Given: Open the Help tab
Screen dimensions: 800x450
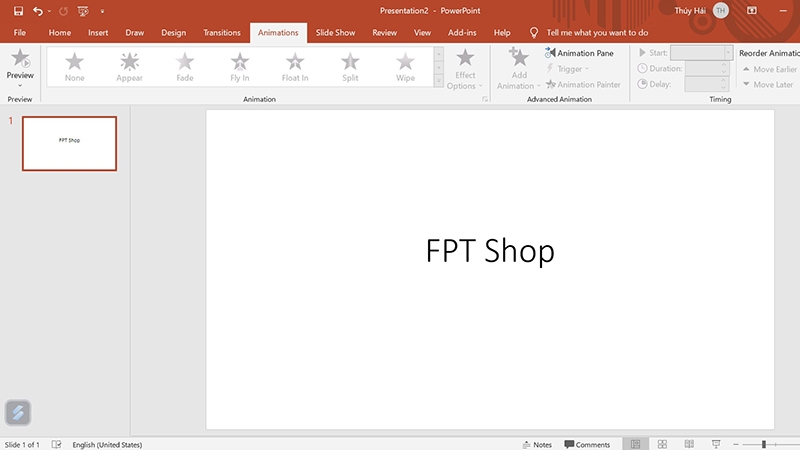Looking at the screenshot, I should (x=502, y=33).
